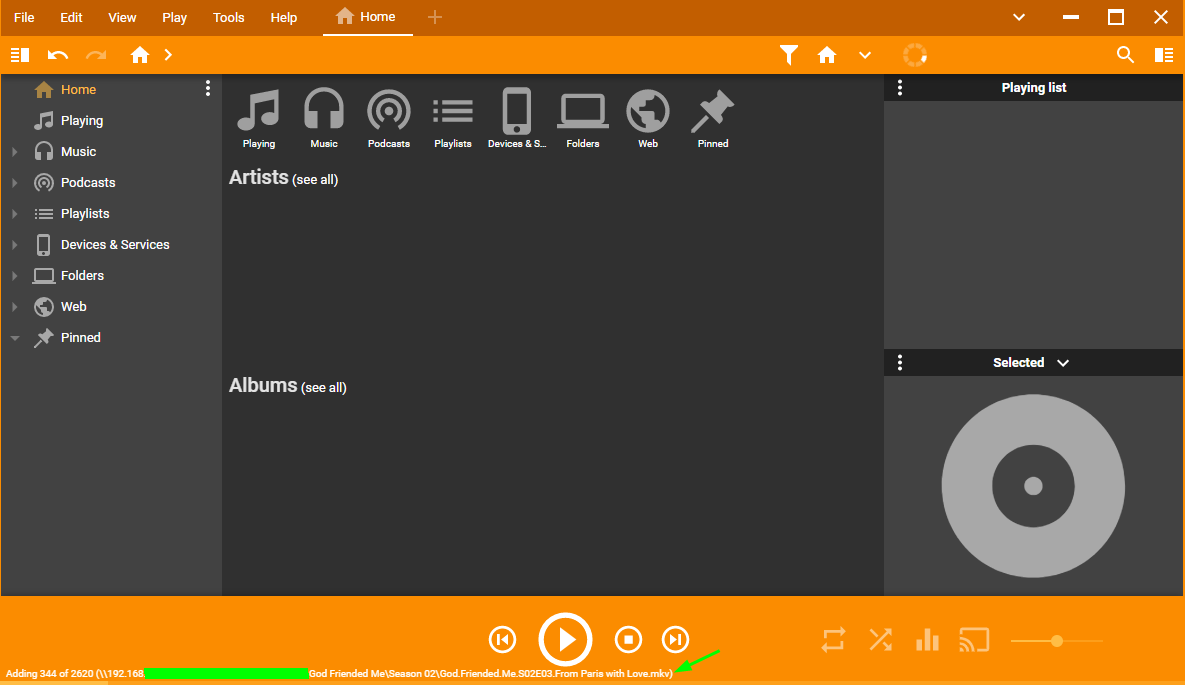
Task: Expand the Playlists tree node
Action: 15,215
